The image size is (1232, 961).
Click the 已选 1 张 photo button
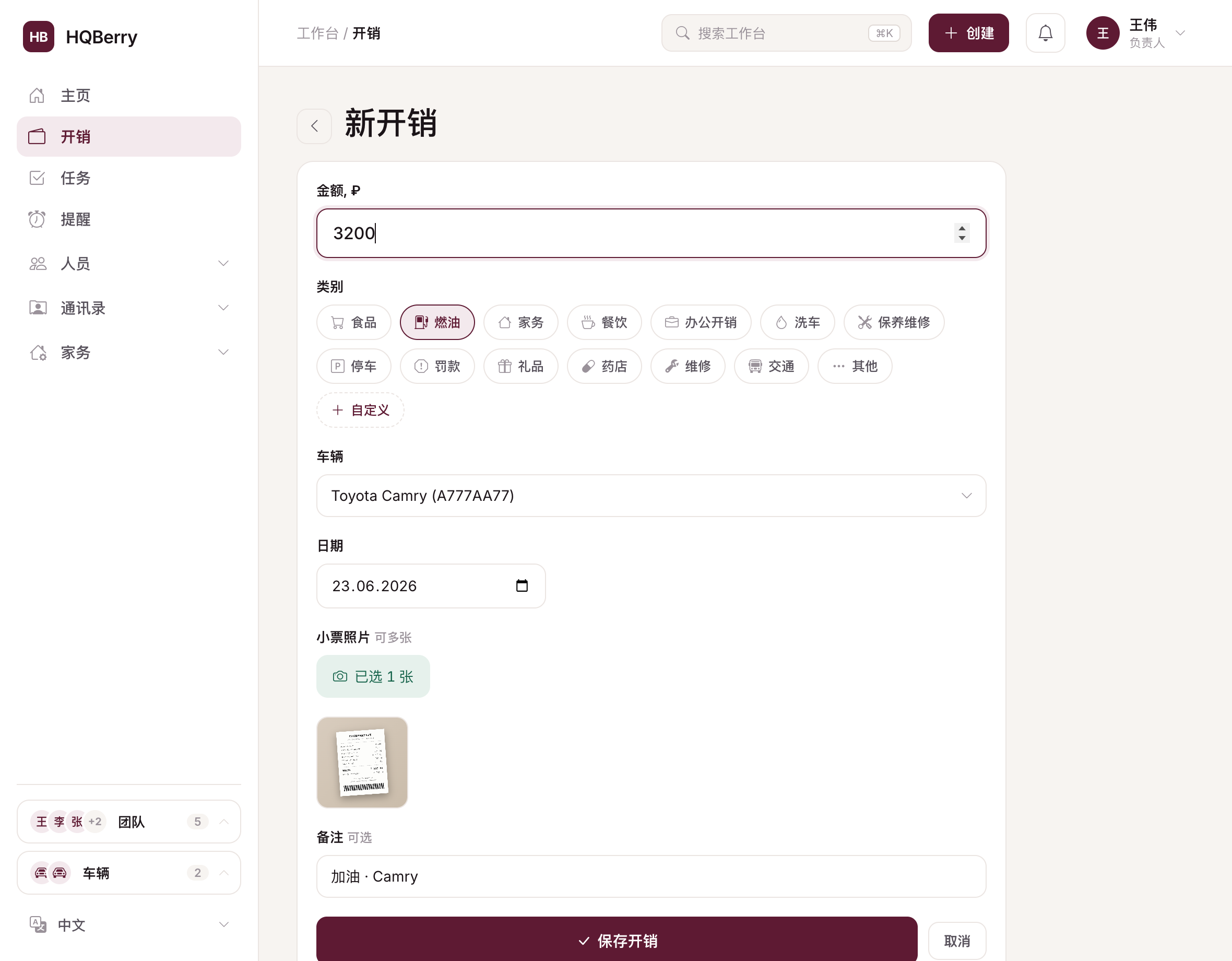pos(373,676)
